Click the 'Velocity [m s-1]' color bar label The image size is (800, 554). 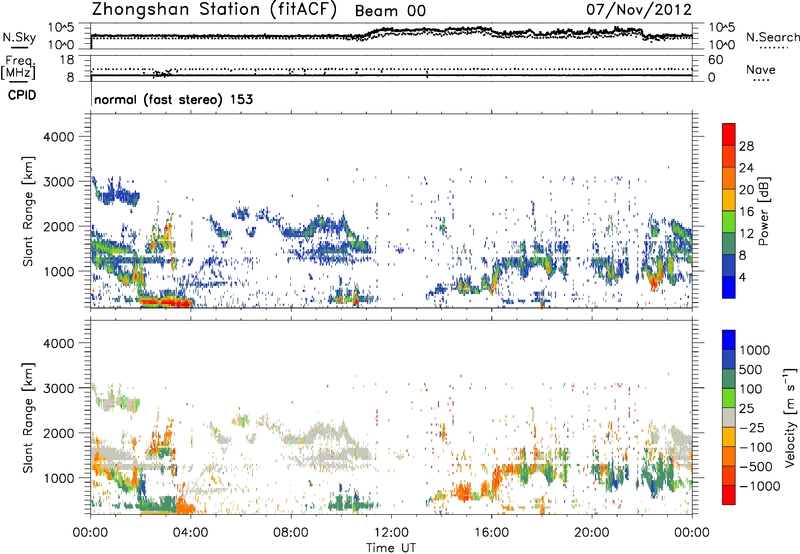[x=790, y=417]
